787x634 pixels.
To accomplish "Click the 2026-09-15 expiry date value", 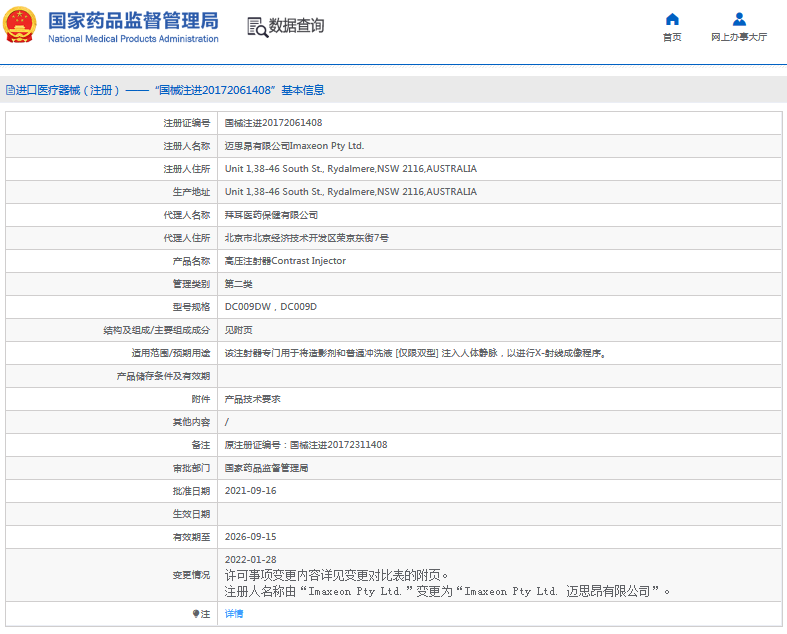I will pos(250,536).
